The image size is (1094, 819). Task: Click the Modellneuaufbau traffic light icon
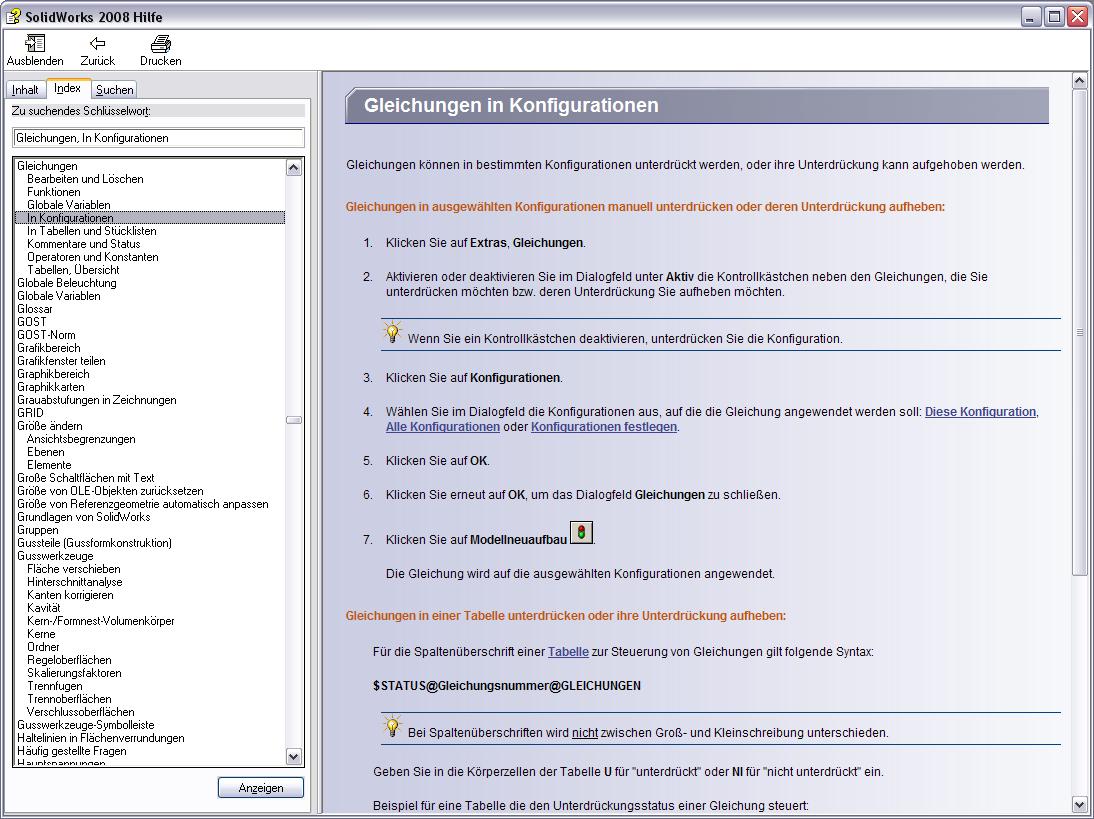click(x=581, y=532)
